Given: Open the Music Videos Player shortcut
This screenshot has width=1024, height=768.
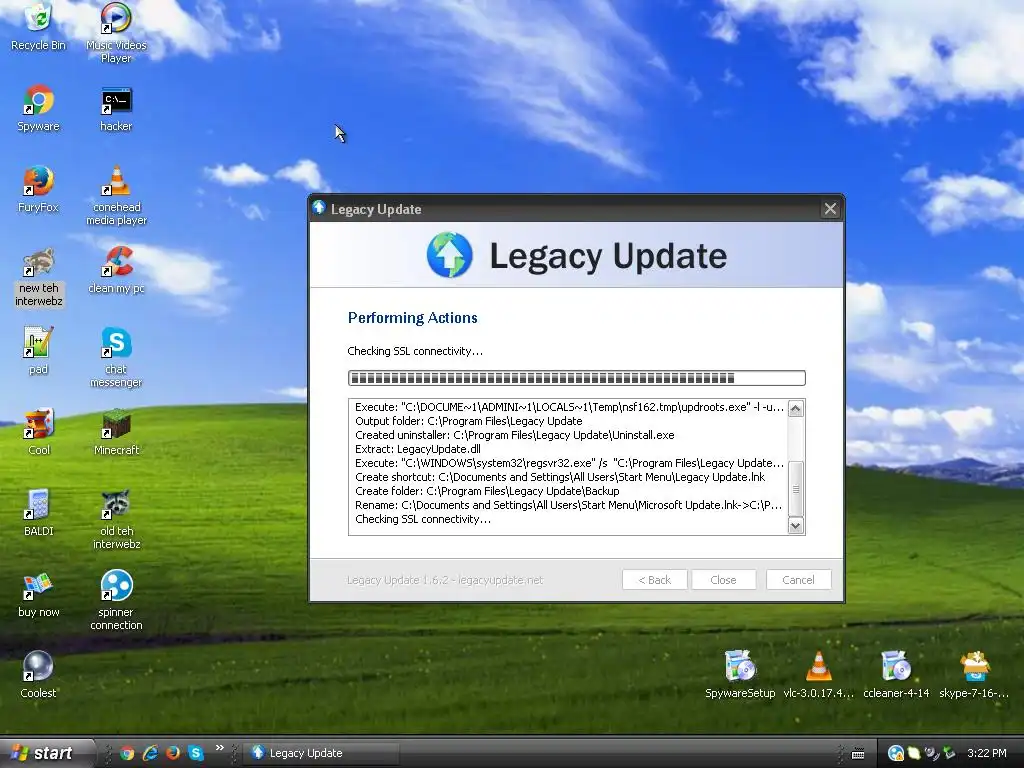Looking at the screenshot, I should 116,33.
